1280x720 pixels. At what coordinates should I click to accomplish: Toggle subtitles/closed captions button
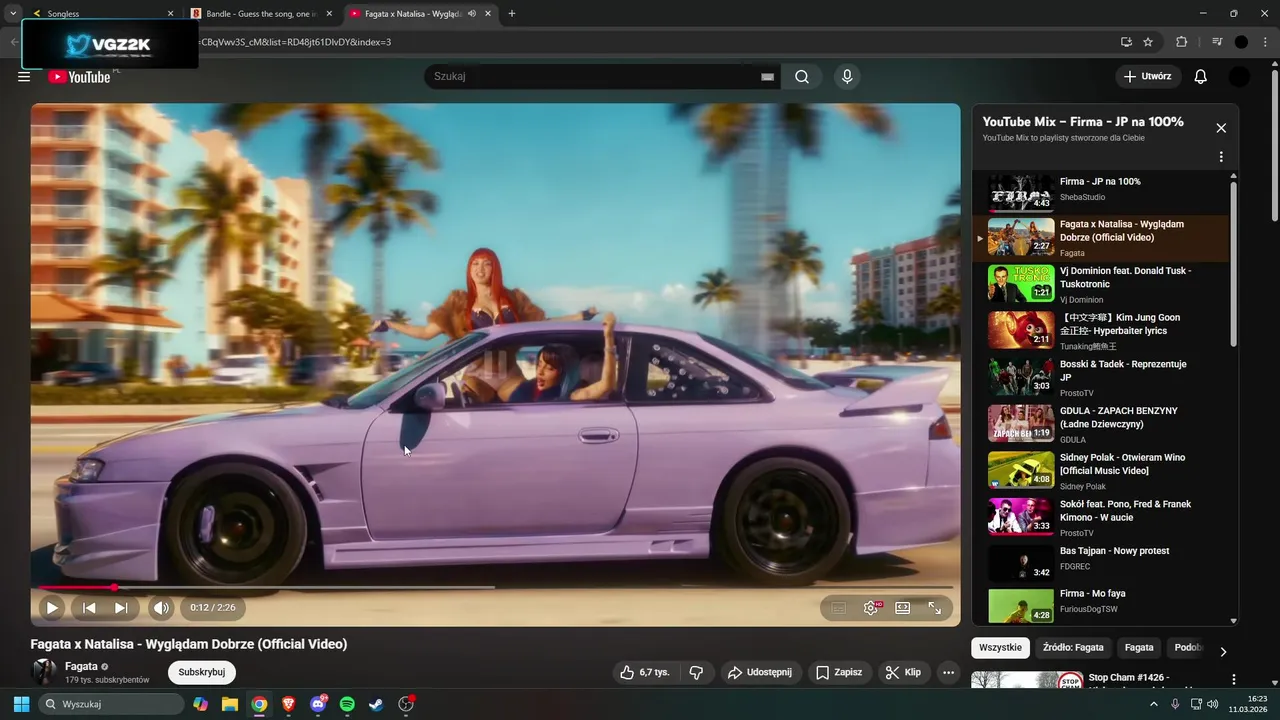point(839,608)
